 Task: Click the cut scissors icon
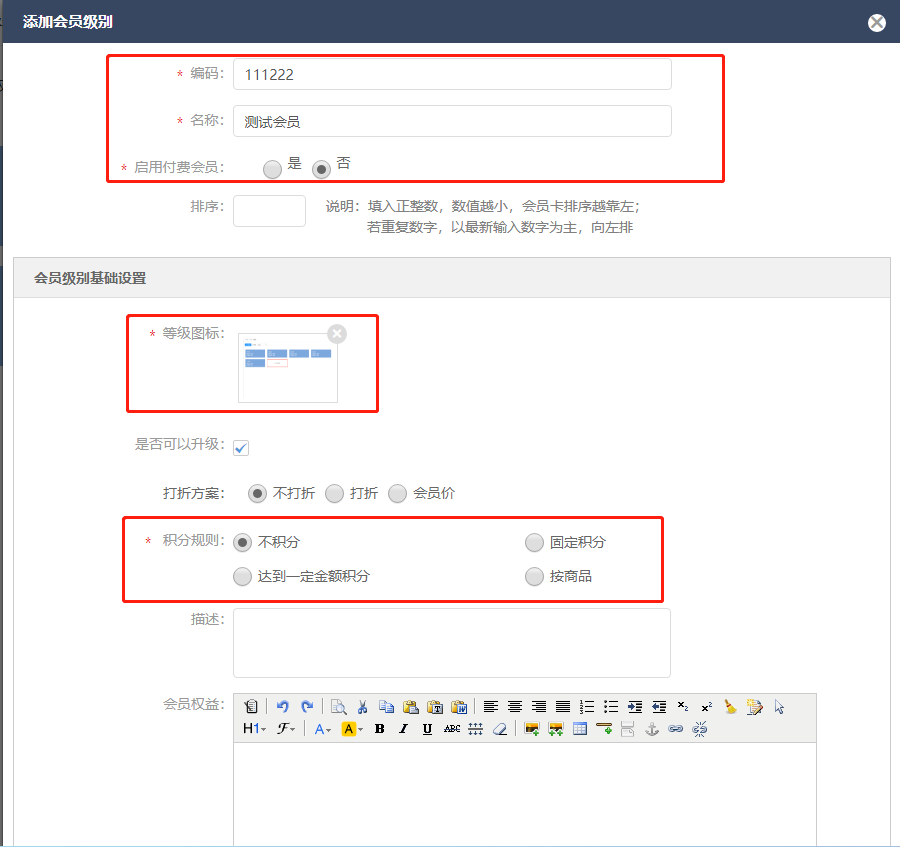click(x=363, y=706)
